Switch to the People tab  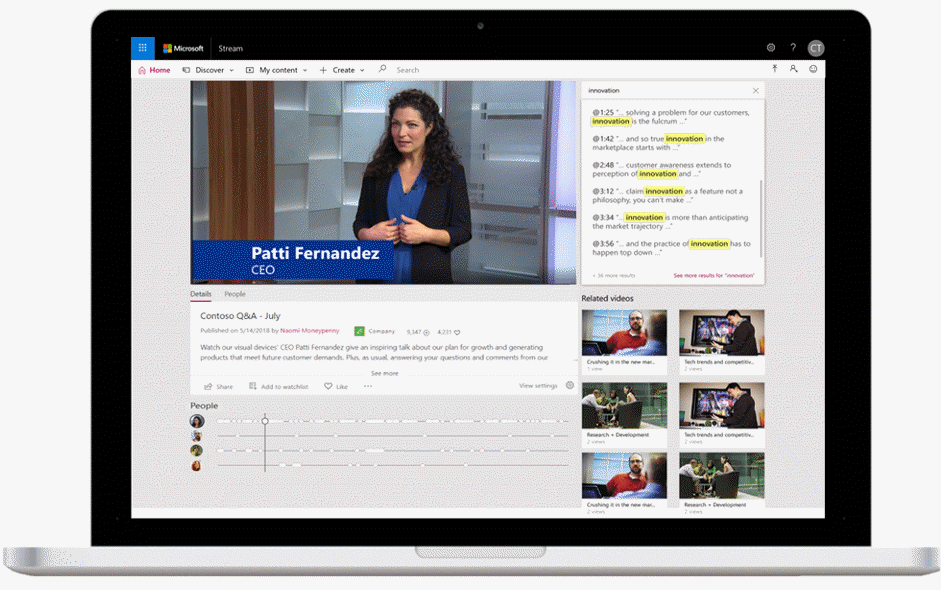point(235,294)
